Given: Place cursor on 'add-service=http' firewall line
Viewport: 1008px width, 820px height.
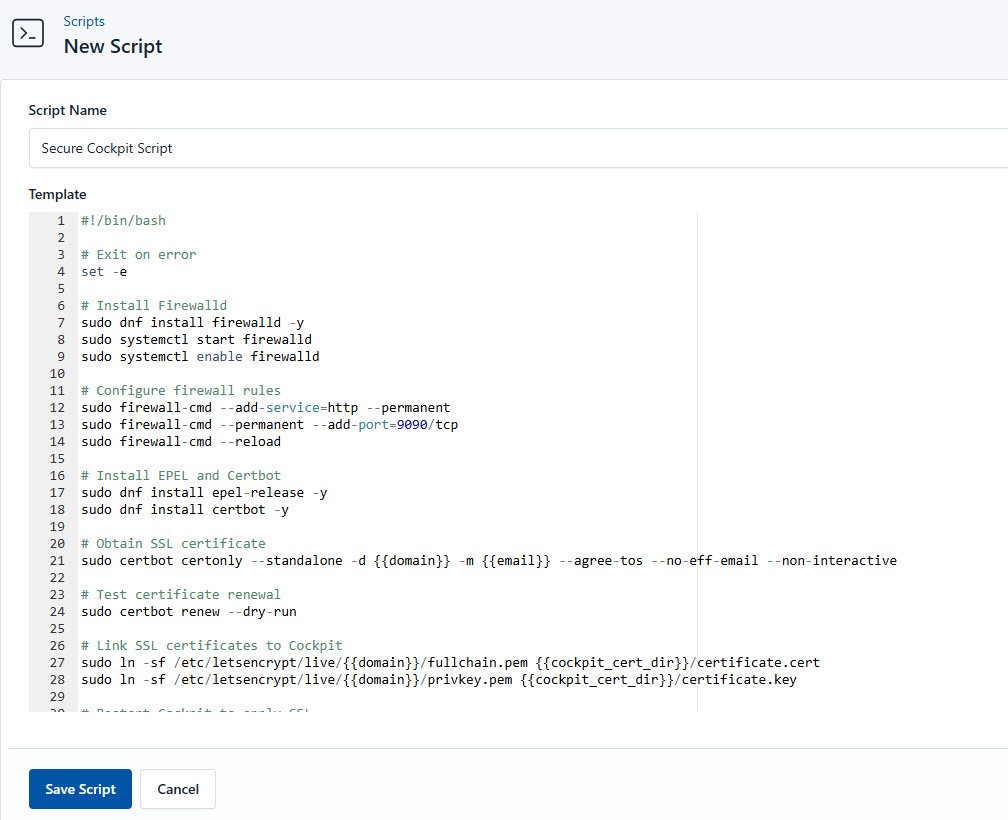Looking at the screenshot, I should (x=265, y=407).
